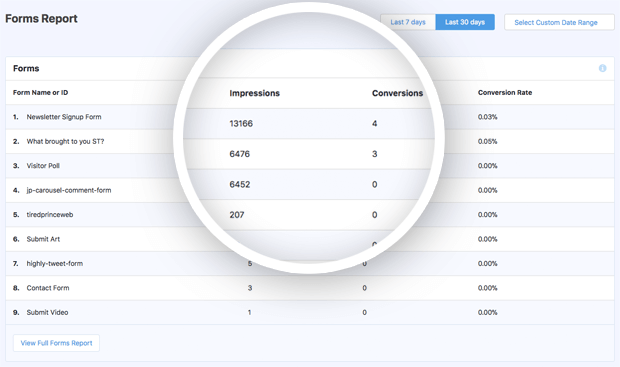Click the Form Name or ID header
Screen dimensions: 620x367
click(40, 92)
